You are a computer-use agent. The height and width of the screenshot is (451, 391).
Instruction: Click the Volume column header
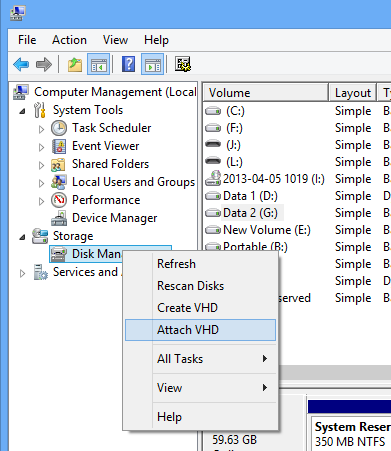pyautogui.click(x=265, y=93)
